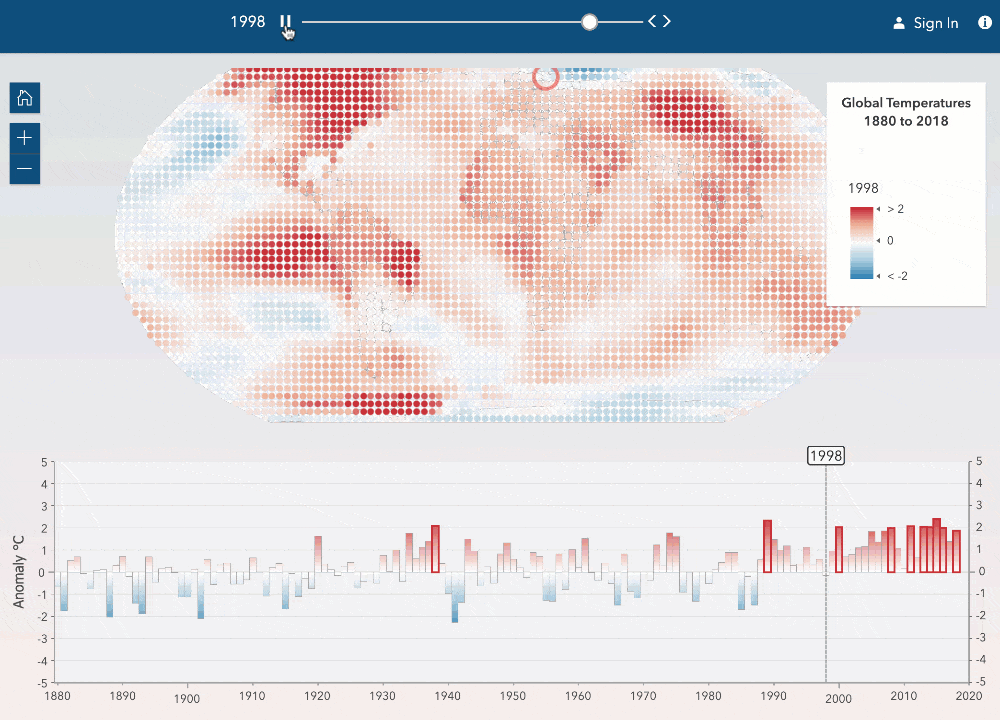Step back one year with the left chevron
Viewport: 1000px width, 720px height.
[x=650, y=19]
